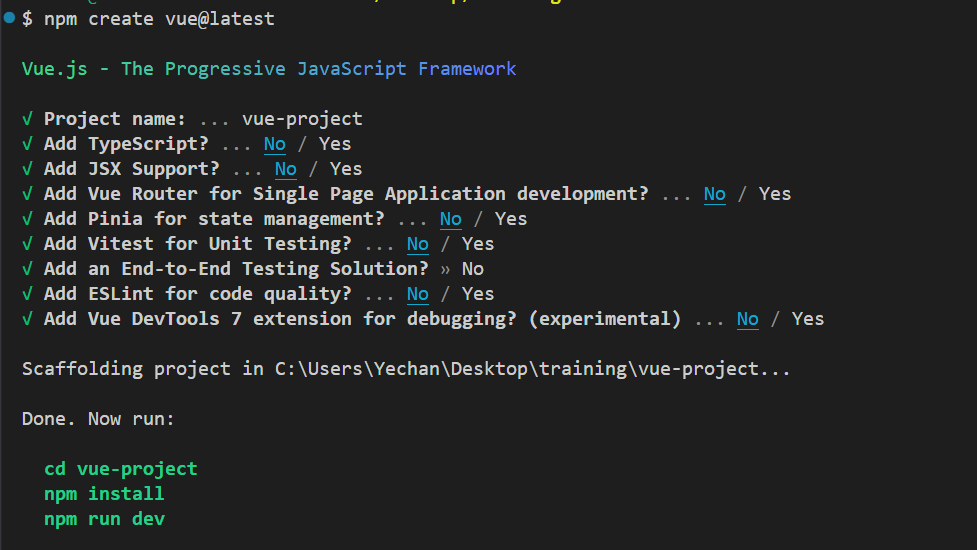This screenshot has width=977, height=550.
Task: Click 'Yes' on the ESLint code quality line
Action: pyautogui.click(x=478, y=293)
